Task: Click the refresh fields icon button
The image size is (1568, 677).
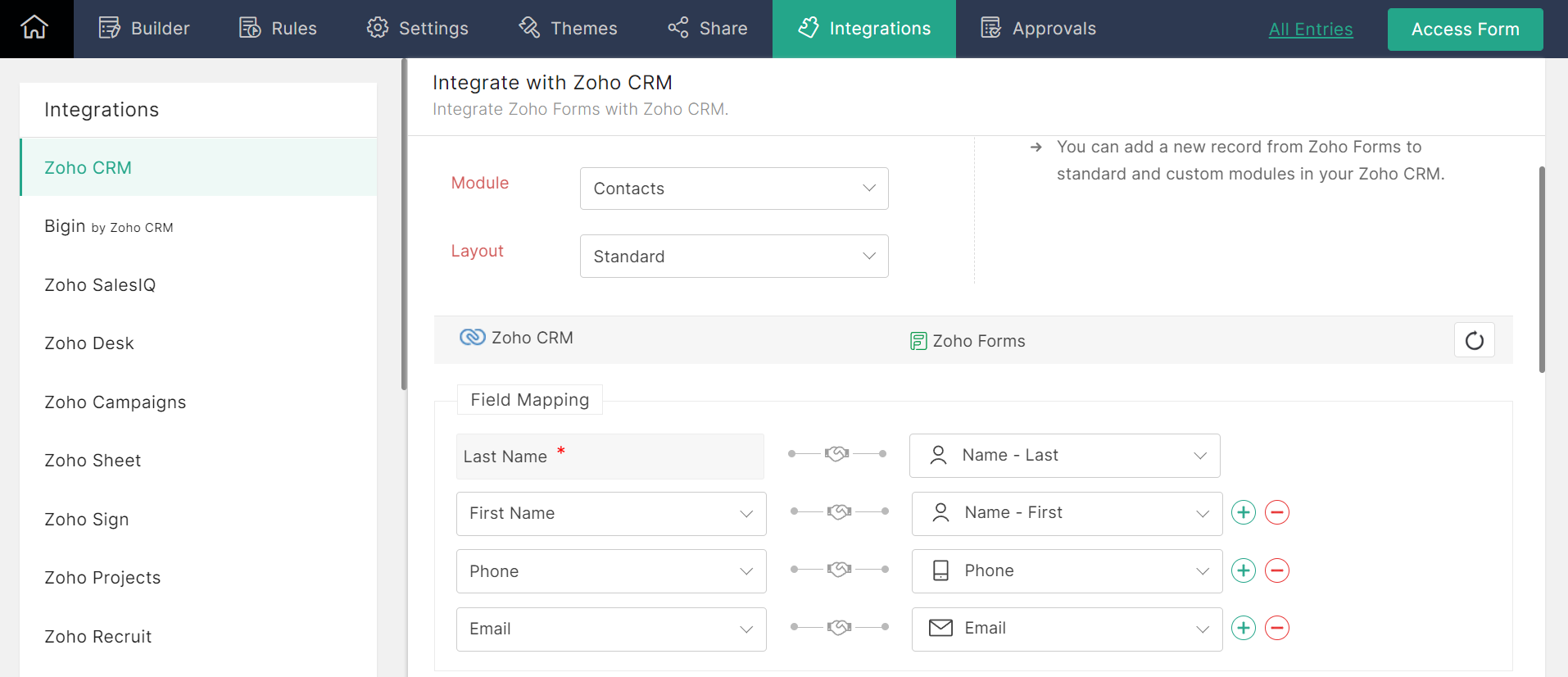Action: point(1474,340)
